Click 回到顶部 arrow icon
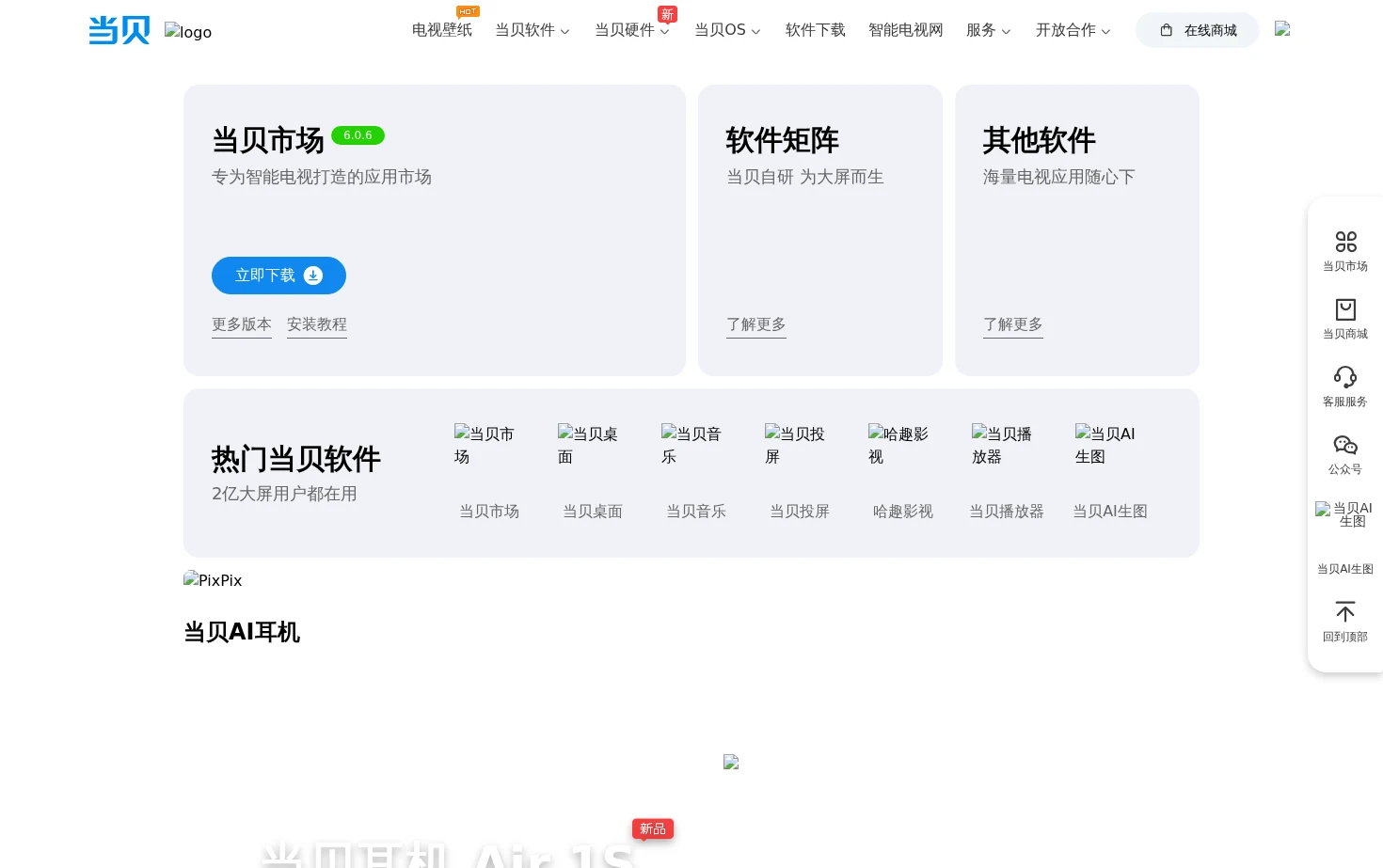This screenshot has width=1383, height=868. click(x=1345, y=612)
